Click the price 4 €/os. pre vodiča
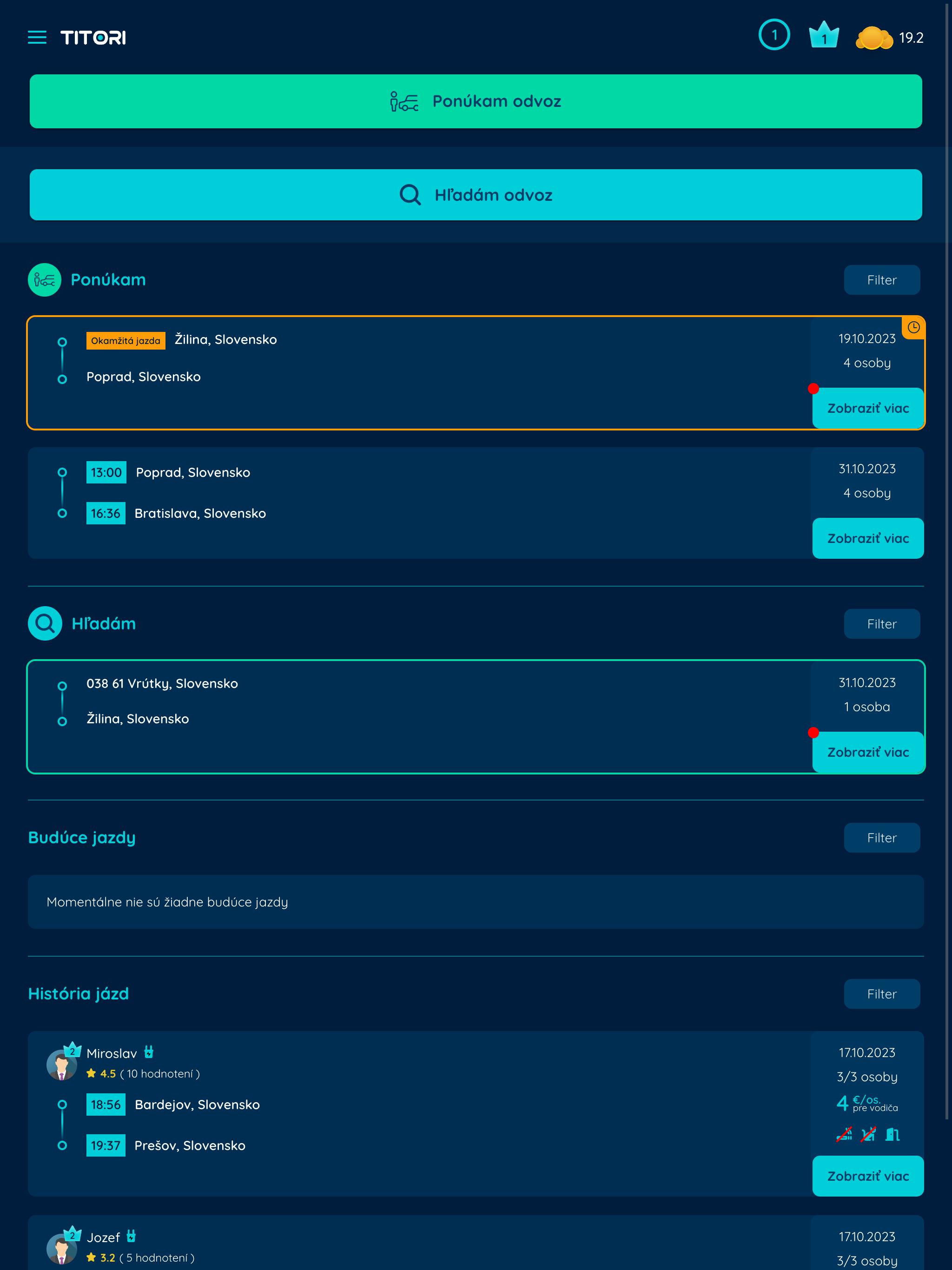 point(867,1103)
